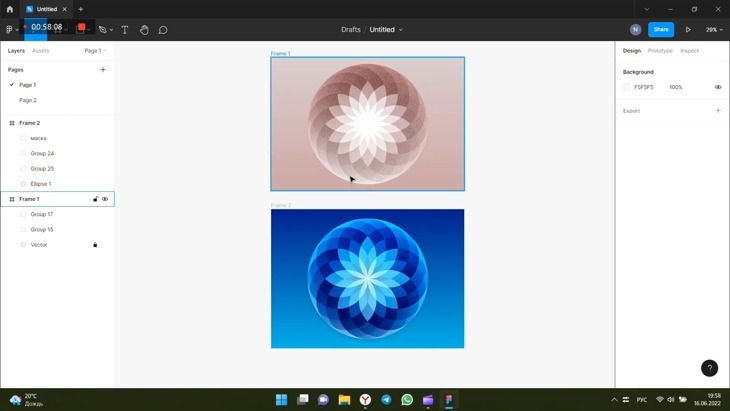Unlock the Vector layer

[95, 245]
